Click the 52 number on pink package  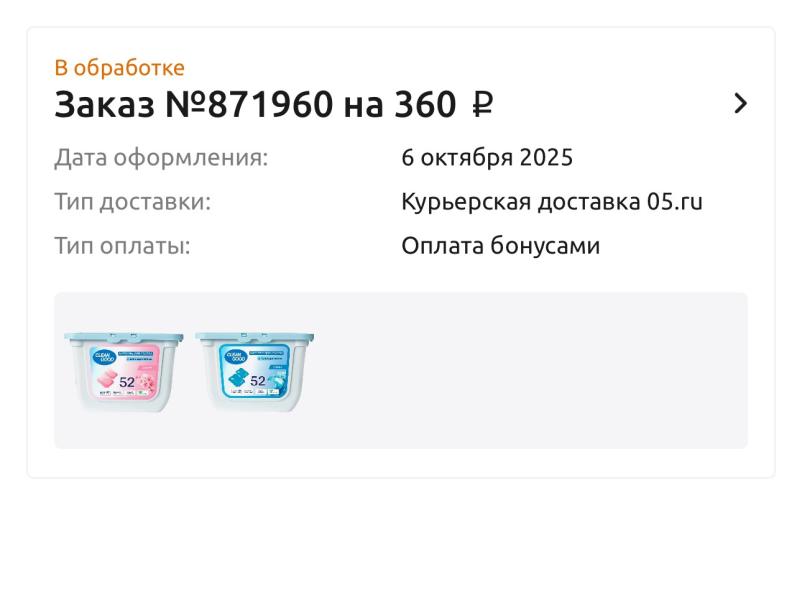point(127,382)
